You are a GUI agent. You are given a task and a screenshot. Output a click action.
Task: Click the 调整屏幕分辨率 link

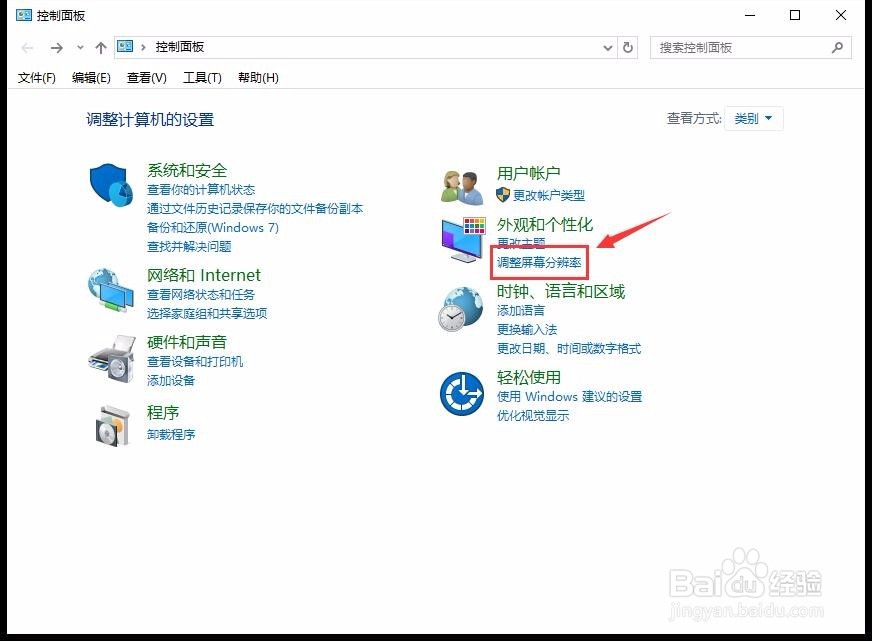pyautogui.click(x=539, y=262)
